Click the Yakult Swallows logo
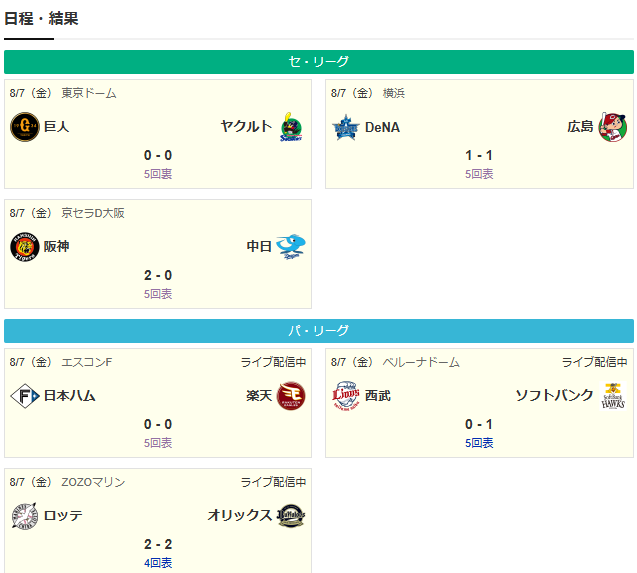The width and height of the screenshot is (637, 573). (x=291, y=127)
